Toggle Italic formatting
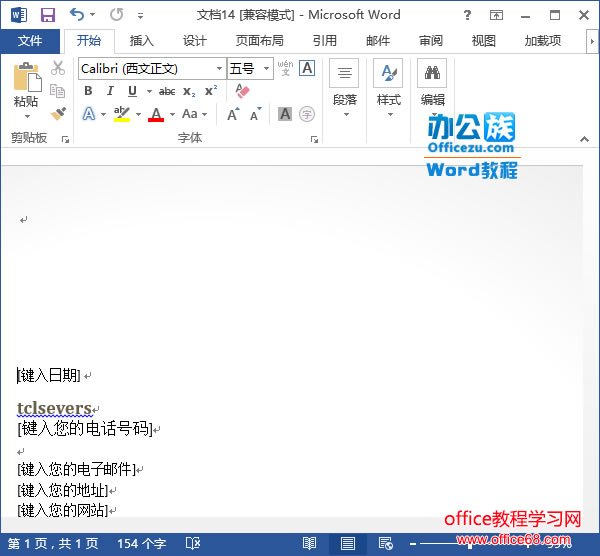The width and height of the screenshot is (600, 556). (110, 91)
